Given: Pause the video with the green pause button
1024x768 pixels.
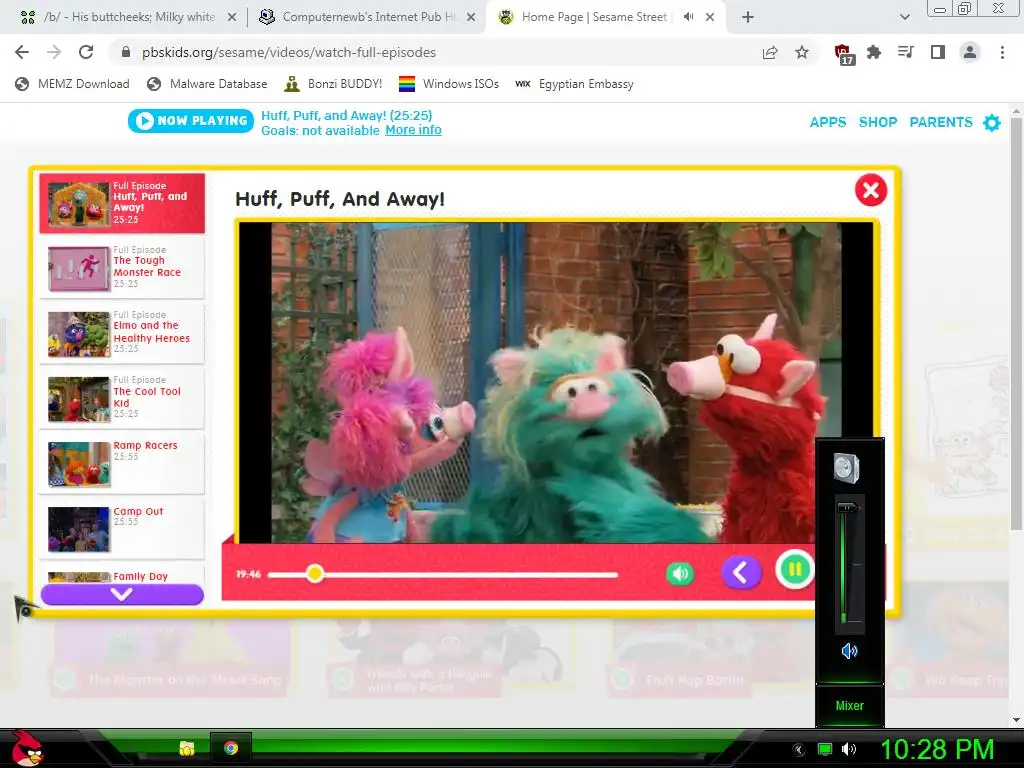Looking at the screenshot, I should tap(795, 569).
